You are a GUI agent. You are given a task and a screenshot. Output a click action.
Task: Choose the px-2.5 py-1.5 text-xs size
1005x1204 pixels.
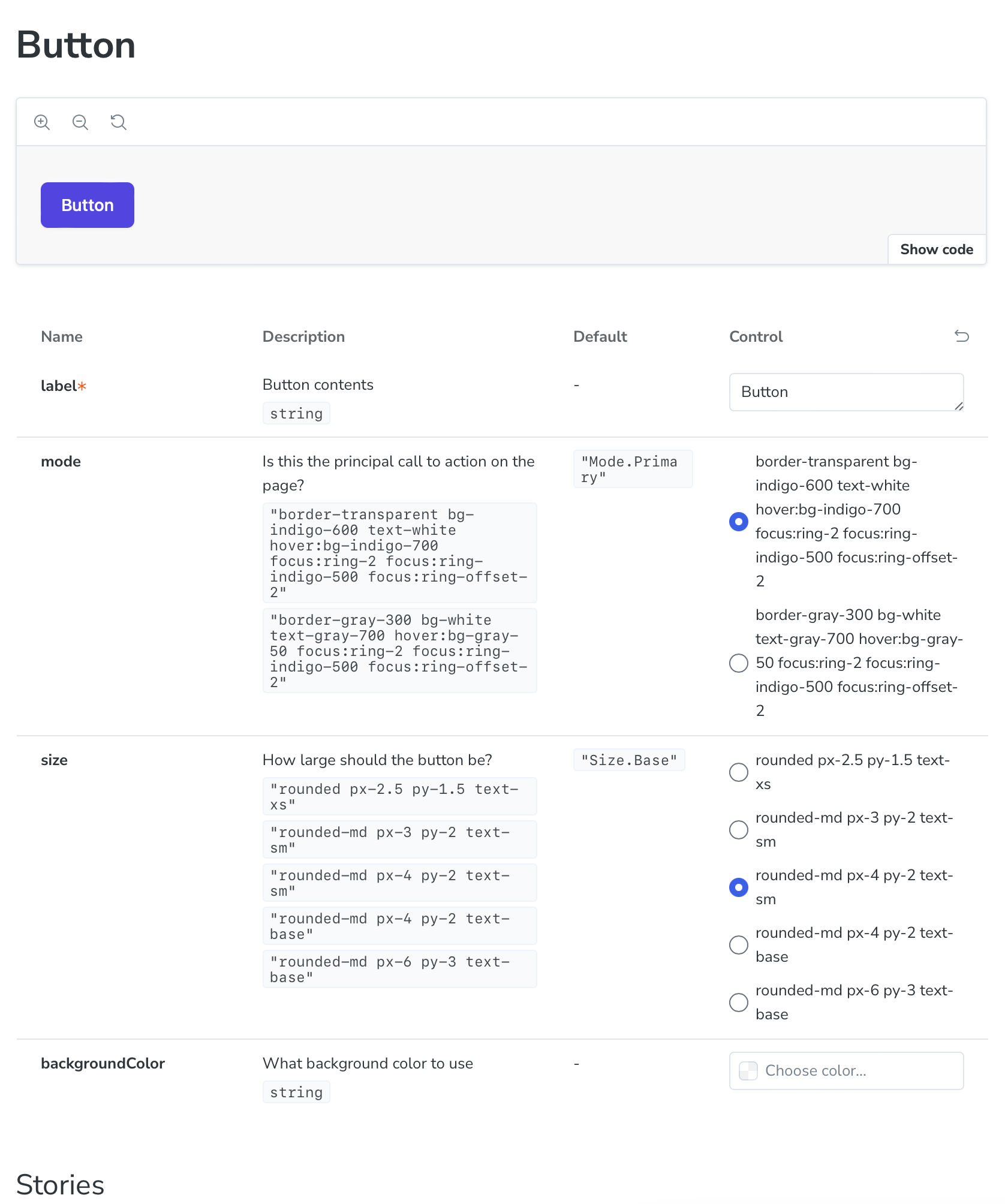tap(739, 772)
